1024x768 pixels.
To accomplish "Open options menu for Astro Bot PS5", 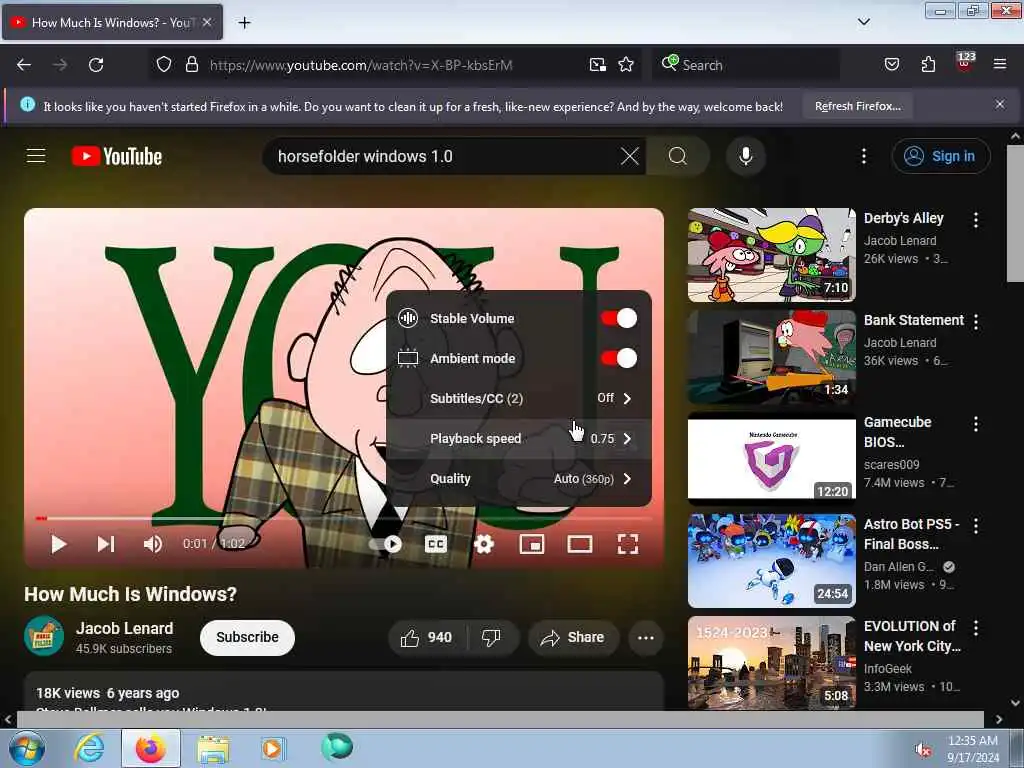I will coord(976,526).
